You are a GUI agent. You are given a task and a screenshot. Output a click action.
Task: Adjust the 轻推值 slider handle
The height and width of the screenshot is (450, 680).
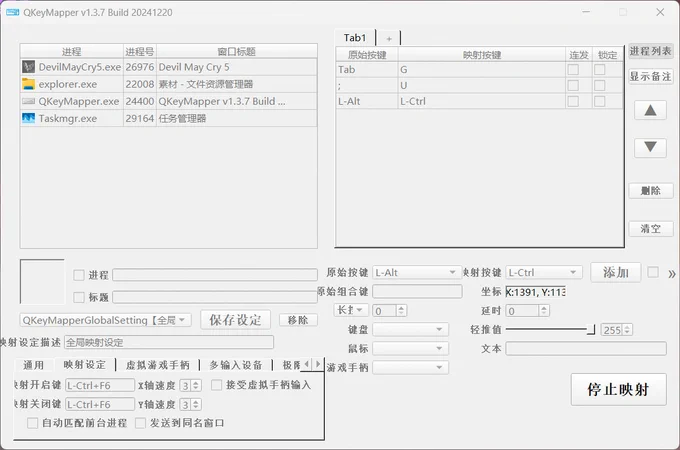click(591, 329)
